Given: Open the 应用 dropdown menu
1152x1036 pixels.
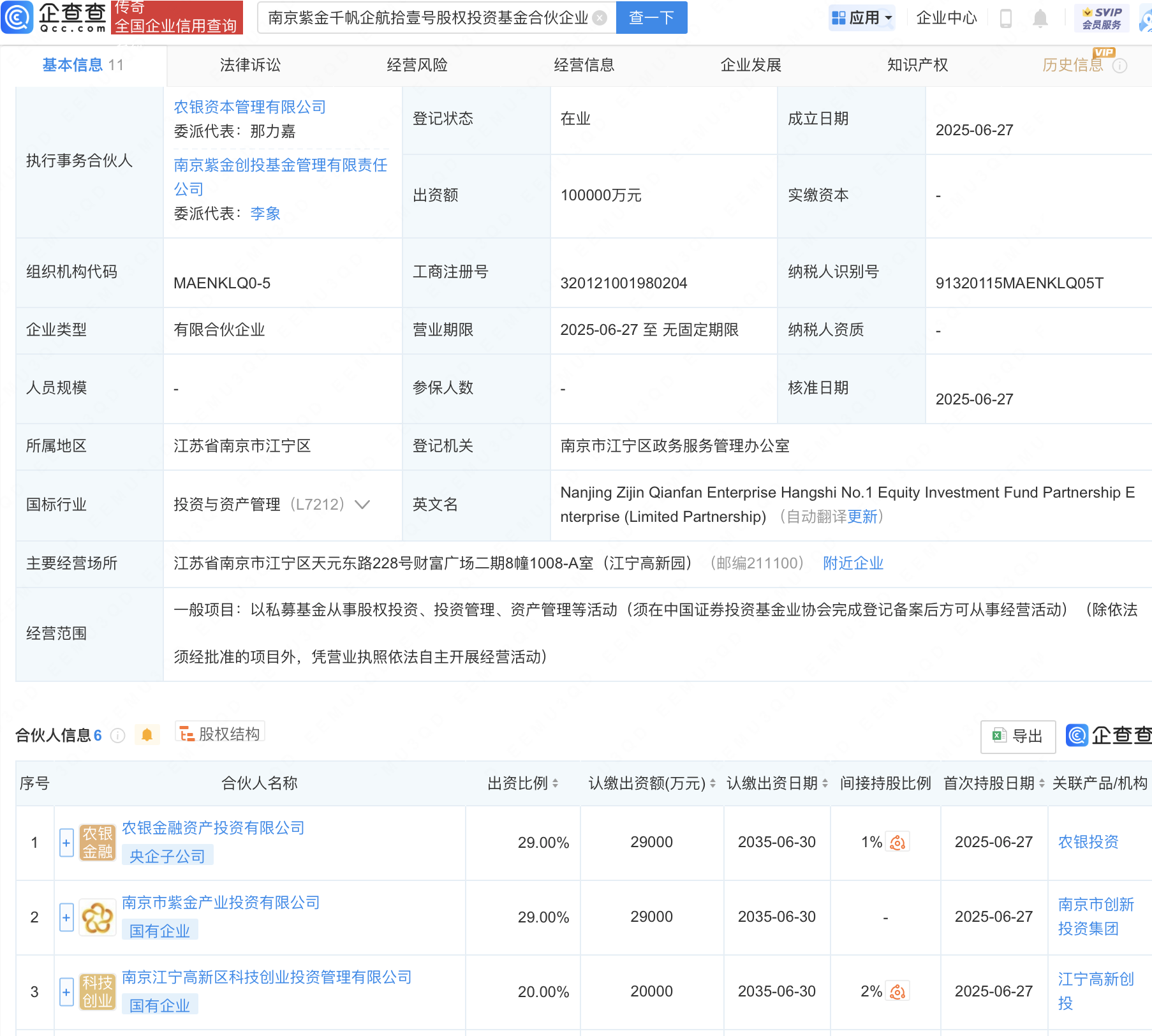Looking at the screenshot, I should 862,18.
